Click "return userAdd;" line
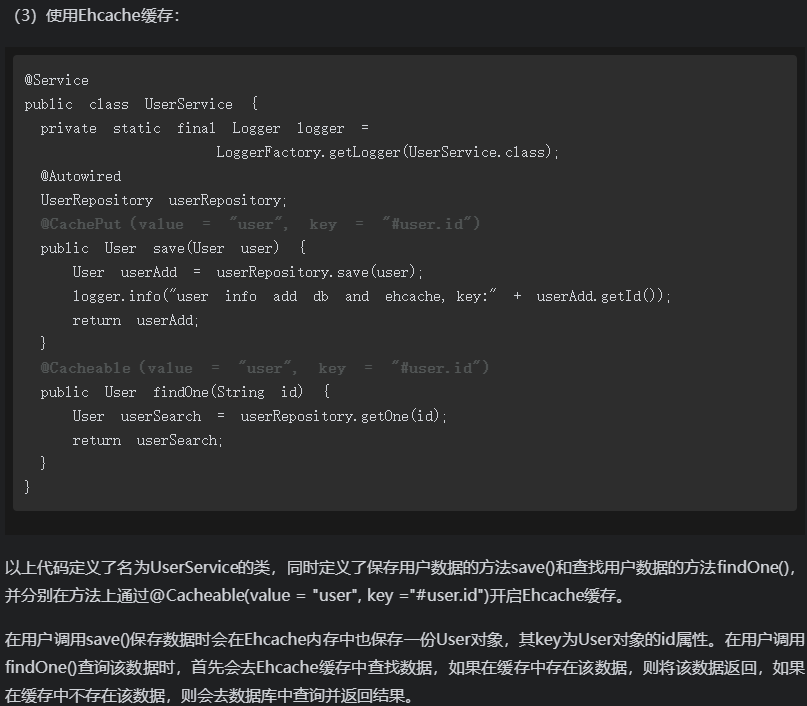The image size is (807, 706). coord(135,320)
